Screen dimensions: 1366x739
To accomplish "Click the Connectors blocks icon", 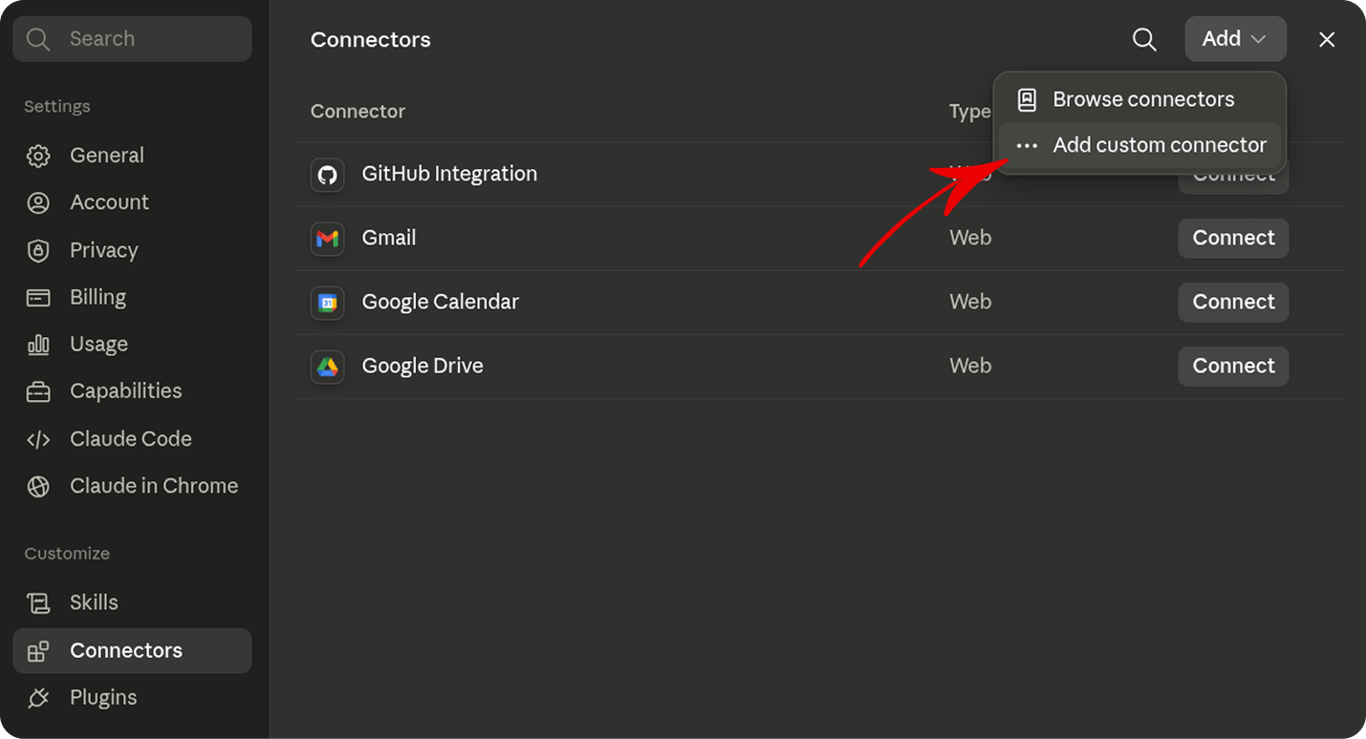I will [38, 651].
